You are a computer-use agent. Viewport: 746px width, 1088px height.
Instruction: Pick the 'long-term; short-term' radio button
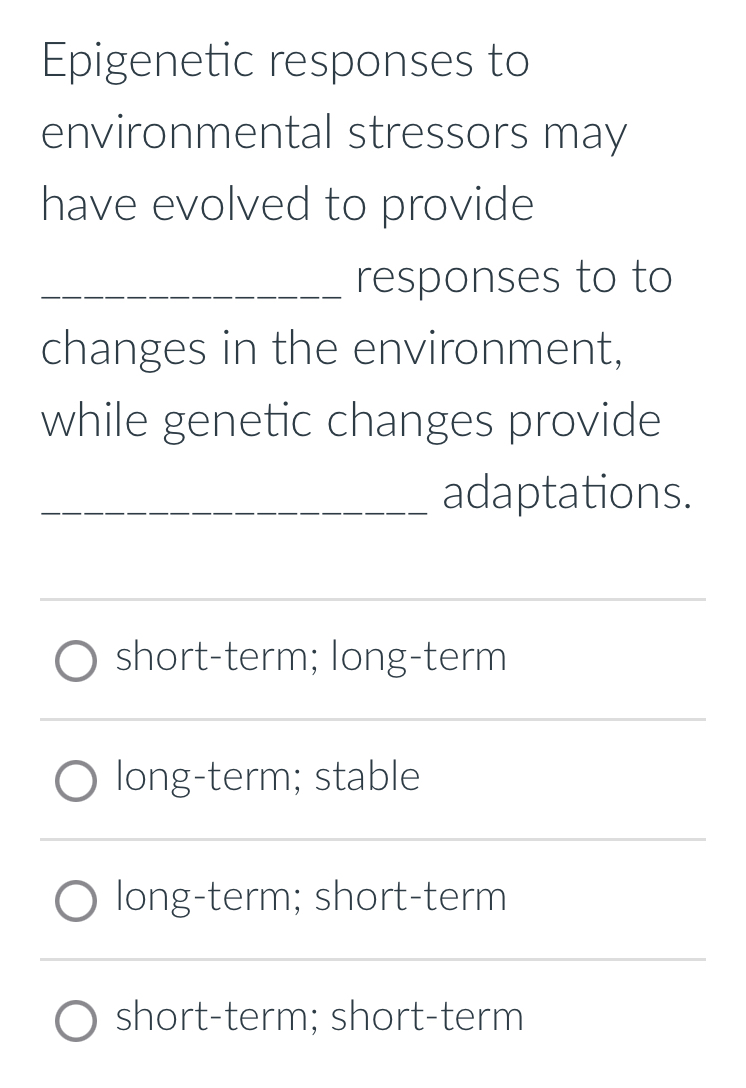pos(76,901)
